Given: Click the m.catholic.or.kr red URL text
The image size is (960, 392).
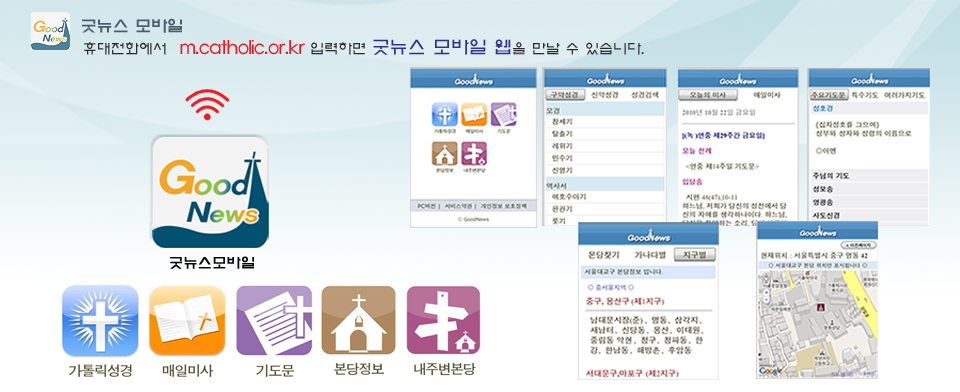Looking at the screenshot, I should click(x=242, y=48).
